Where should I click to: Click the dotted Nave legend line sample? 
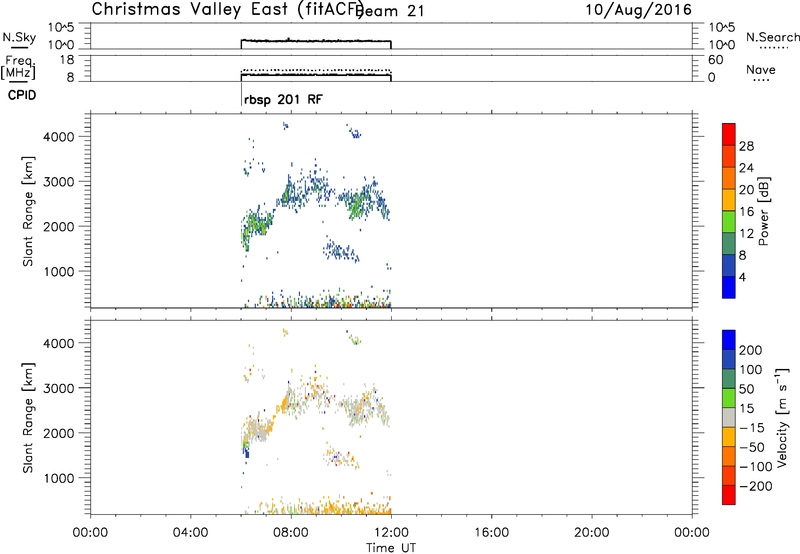coord(761,81)
